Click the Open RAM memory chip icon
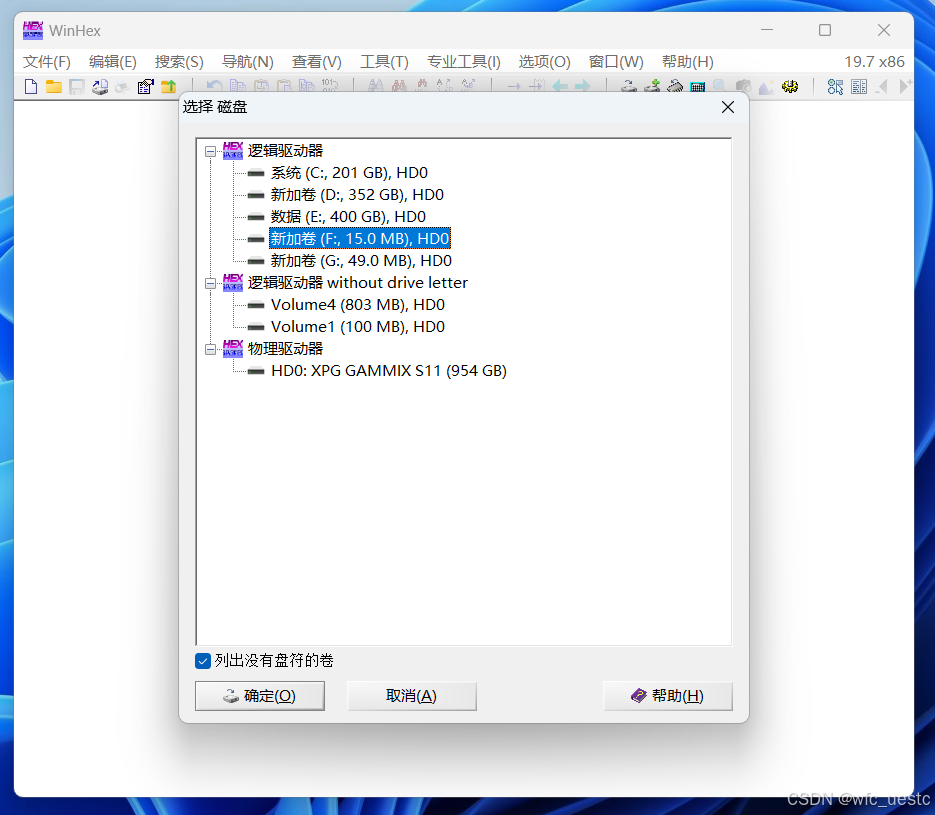Screen dimensions: 935x815 [x=674, y=86]
